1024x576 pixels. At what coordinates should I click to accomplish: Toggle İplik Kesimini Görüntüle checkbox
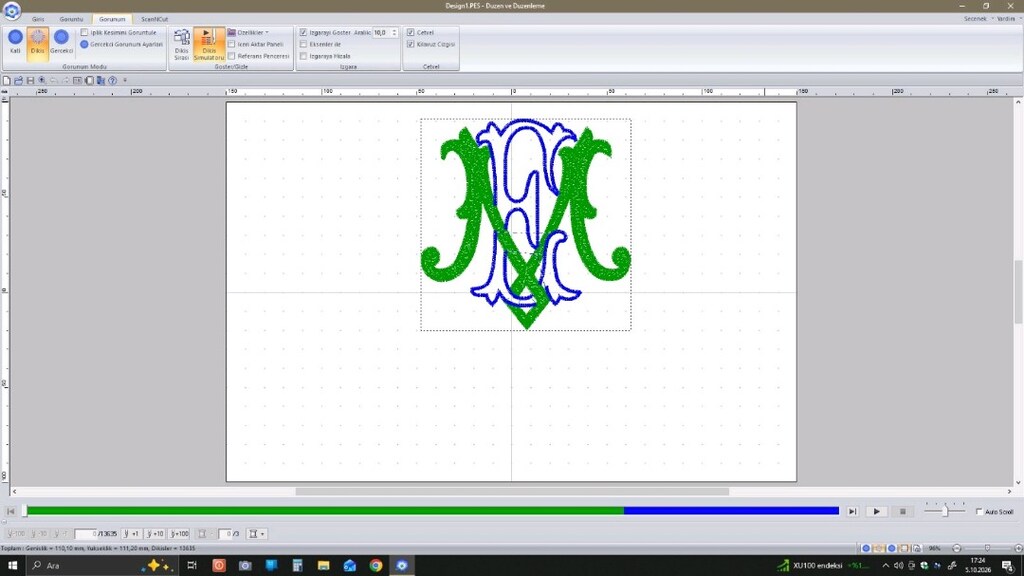coord(84,32)
